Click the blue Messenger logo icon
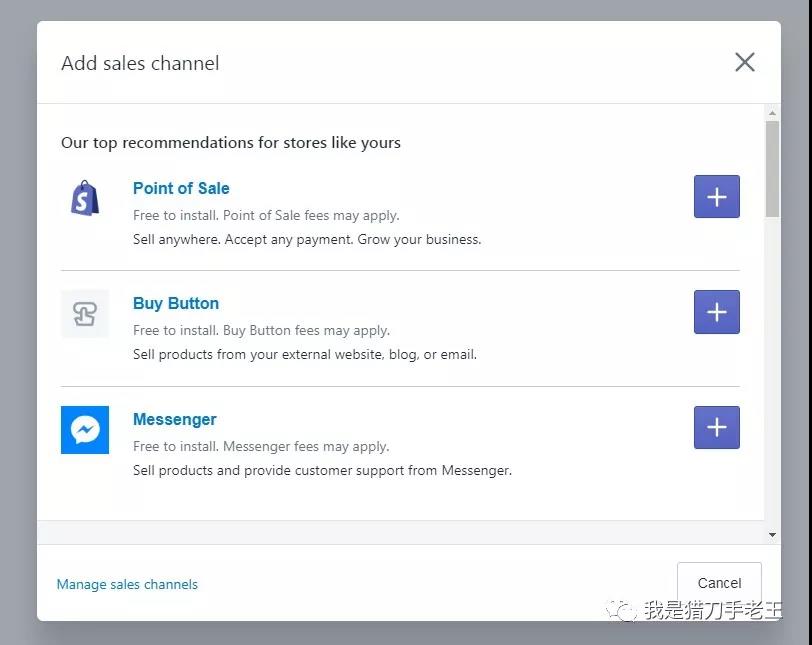This screenshot has width=812, height=645. pyautogui.click(x=85, y=428)
